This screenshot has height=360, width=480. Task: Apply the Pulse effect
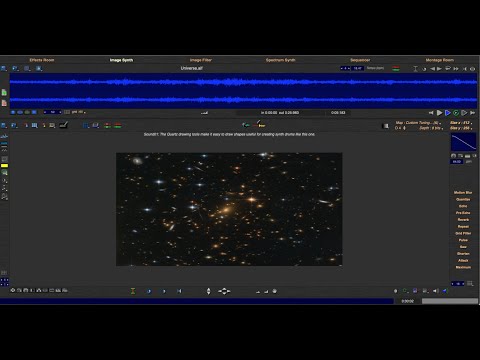[x=463, y=240]
